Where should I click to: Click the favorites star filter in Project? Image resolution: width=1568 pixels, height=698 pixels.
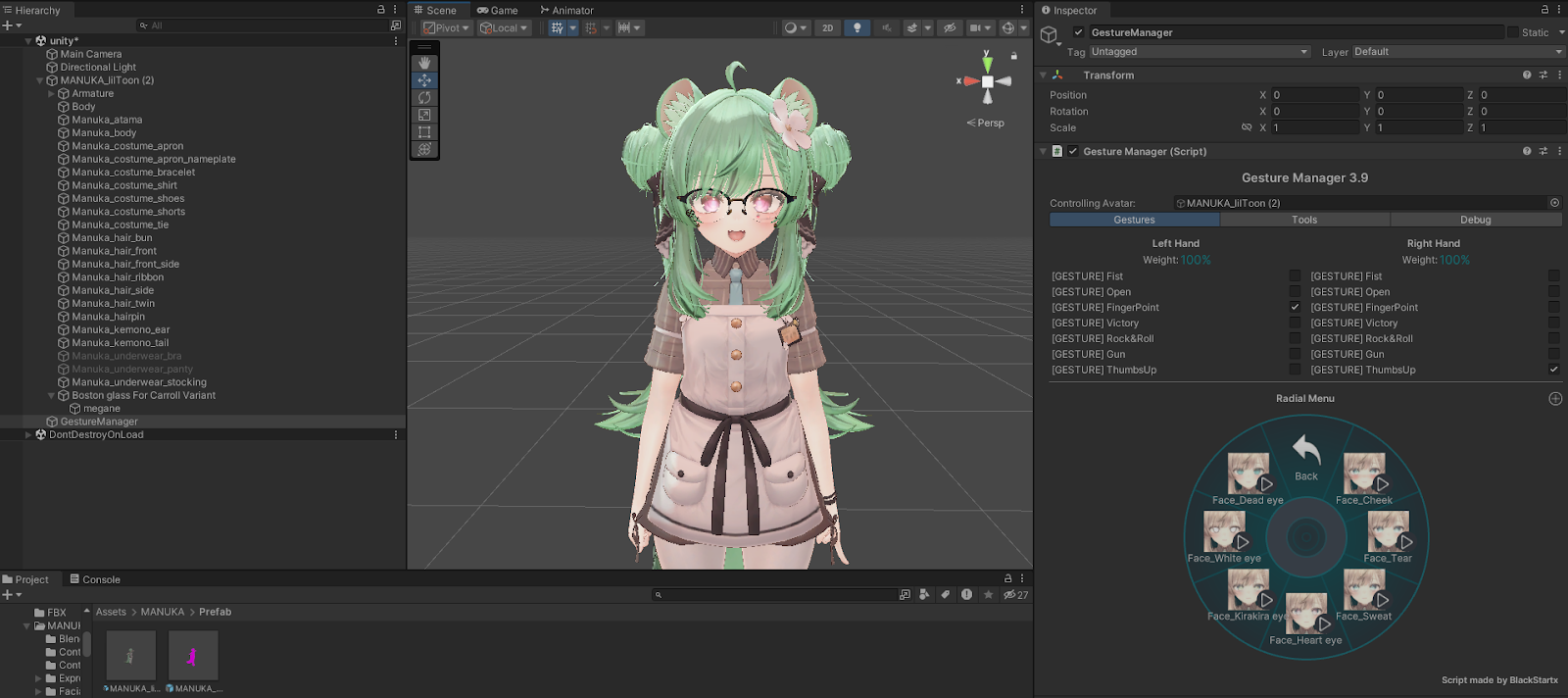988,595
